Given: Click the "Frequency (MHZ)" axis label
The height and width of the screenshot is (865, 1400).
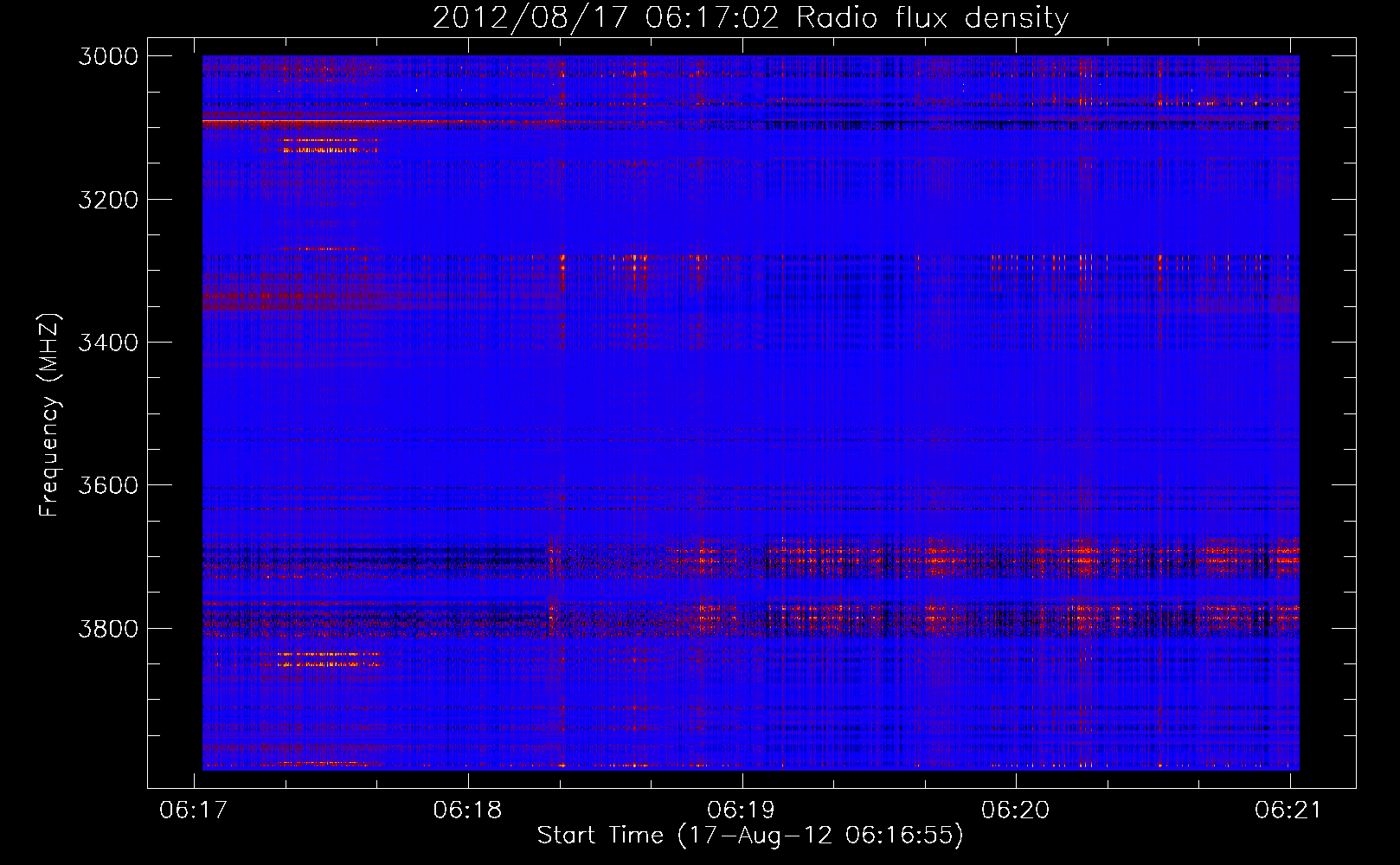Looking at the screenshot, I should pos(49,415).
